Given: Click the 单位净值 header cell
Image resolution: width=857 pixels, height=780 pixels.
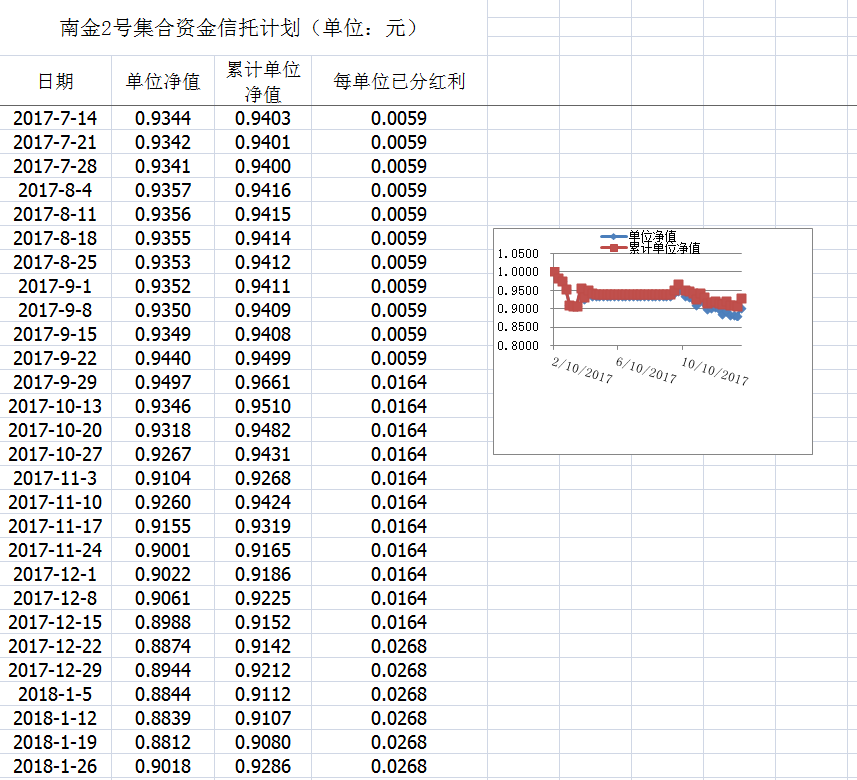Looking at the screenshot, I should [163, 82].
